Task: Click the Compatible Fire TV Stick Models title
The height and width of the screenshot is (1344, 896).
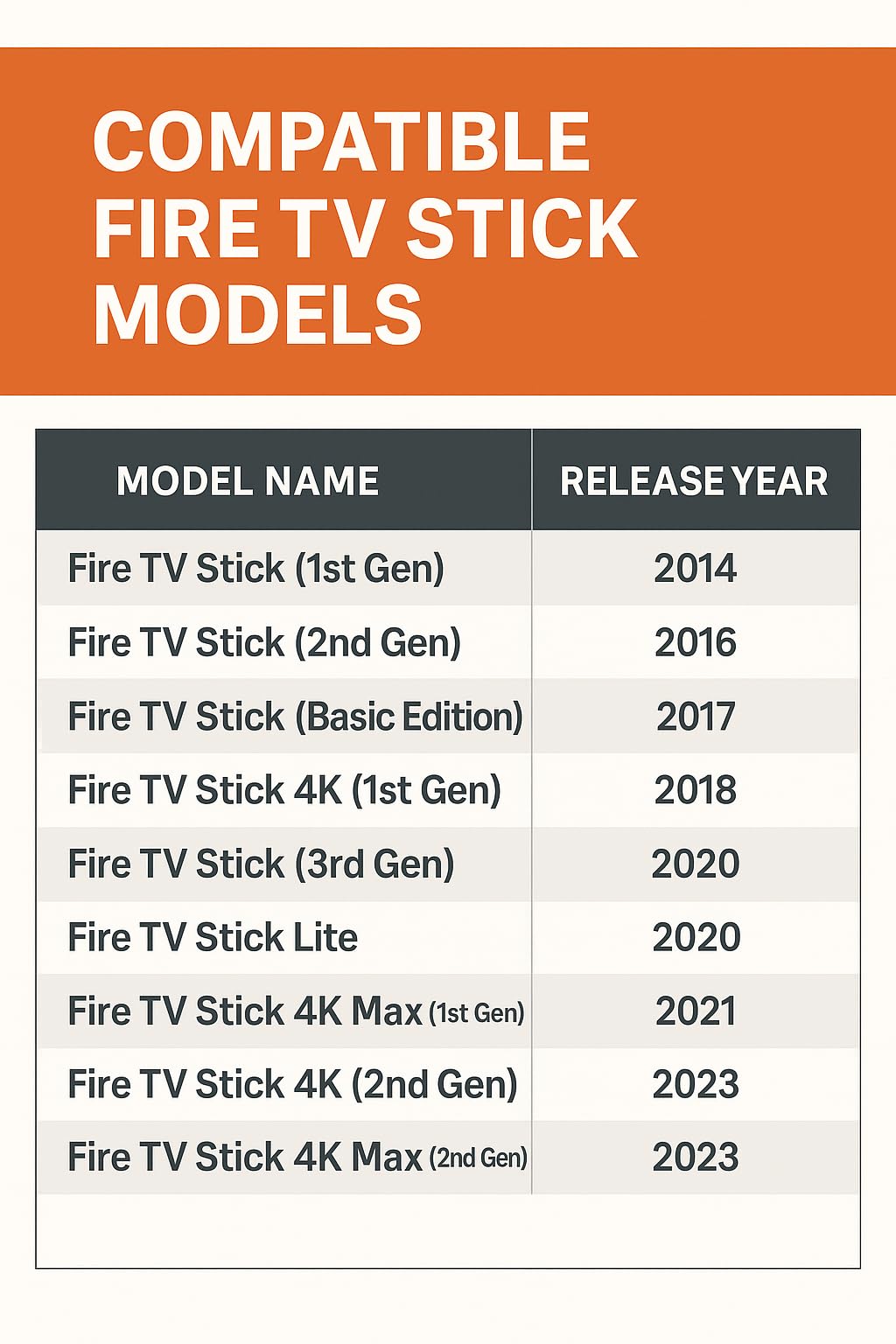Action: 364,227
